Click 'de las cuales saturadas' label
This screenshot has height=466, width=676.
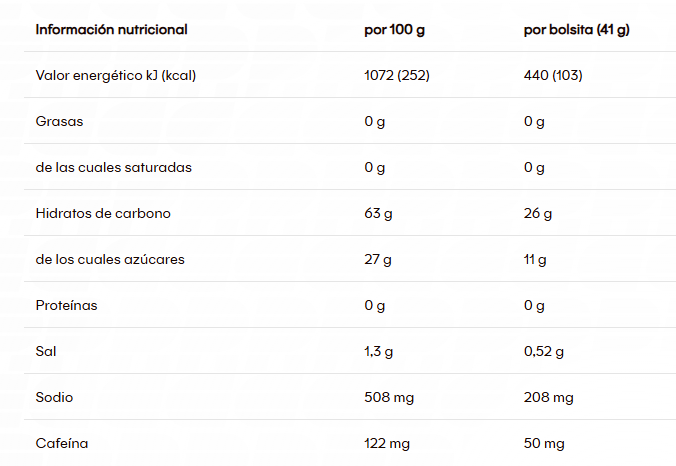tap(113, 168)
